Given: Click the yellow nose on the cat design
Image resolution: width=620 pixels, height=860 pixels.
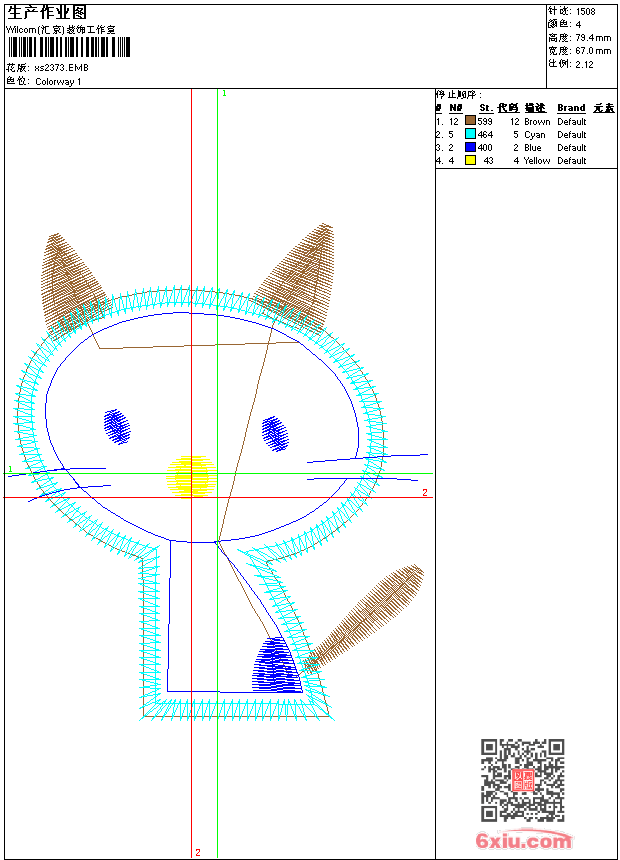Looking at the screenshot, I should point(190,477).
